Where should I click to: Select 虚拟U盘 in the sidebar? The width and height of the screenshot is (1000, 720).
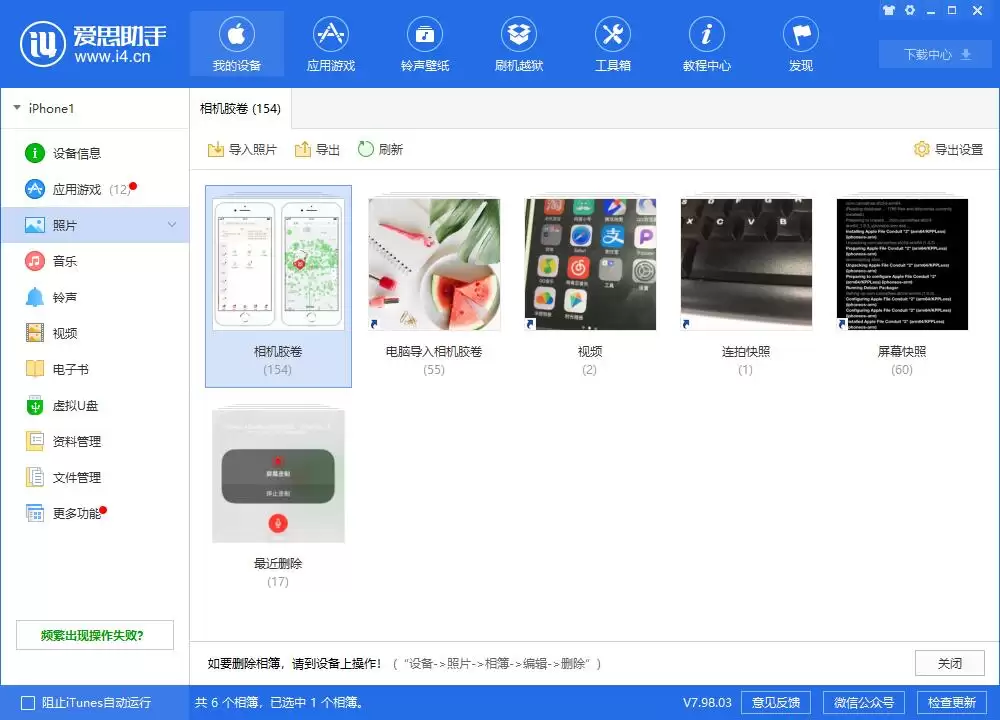click(x=94, y=406)
